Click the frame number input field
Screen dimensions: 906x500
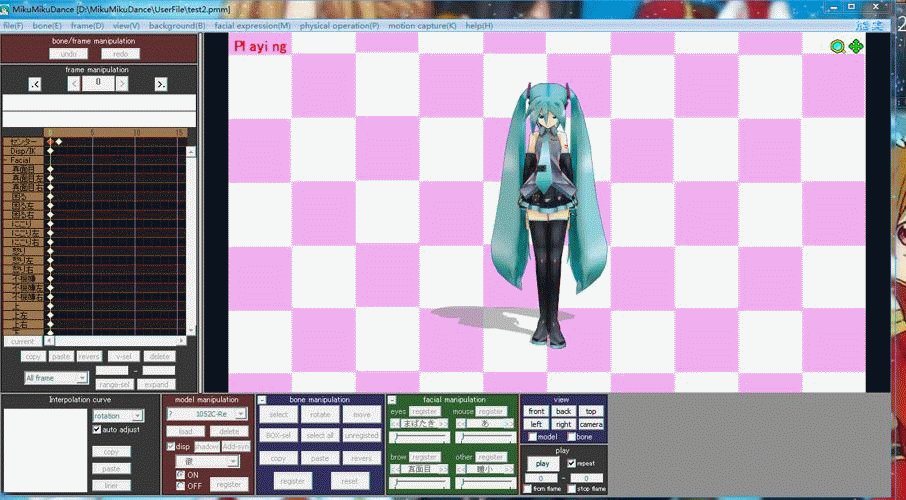[98, 84]
